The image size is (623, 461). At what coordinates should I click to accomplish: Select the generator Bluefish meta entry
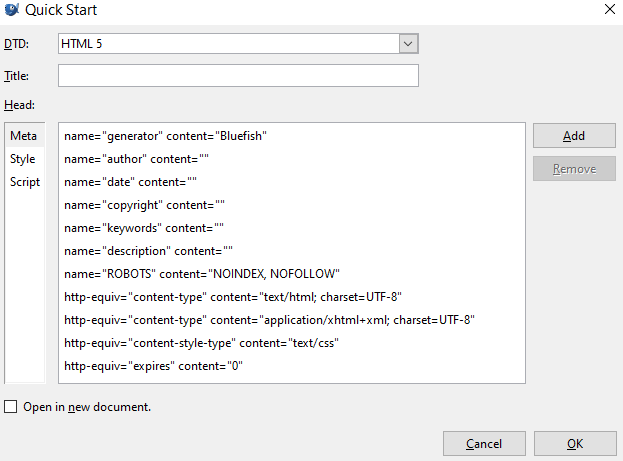[166, 136]
